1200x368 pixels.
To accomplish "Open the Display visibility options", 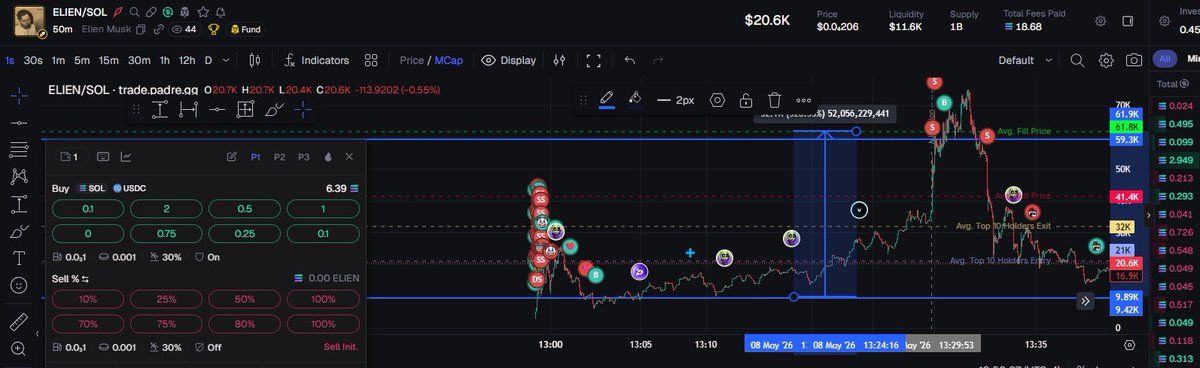I will pos(509,60).
